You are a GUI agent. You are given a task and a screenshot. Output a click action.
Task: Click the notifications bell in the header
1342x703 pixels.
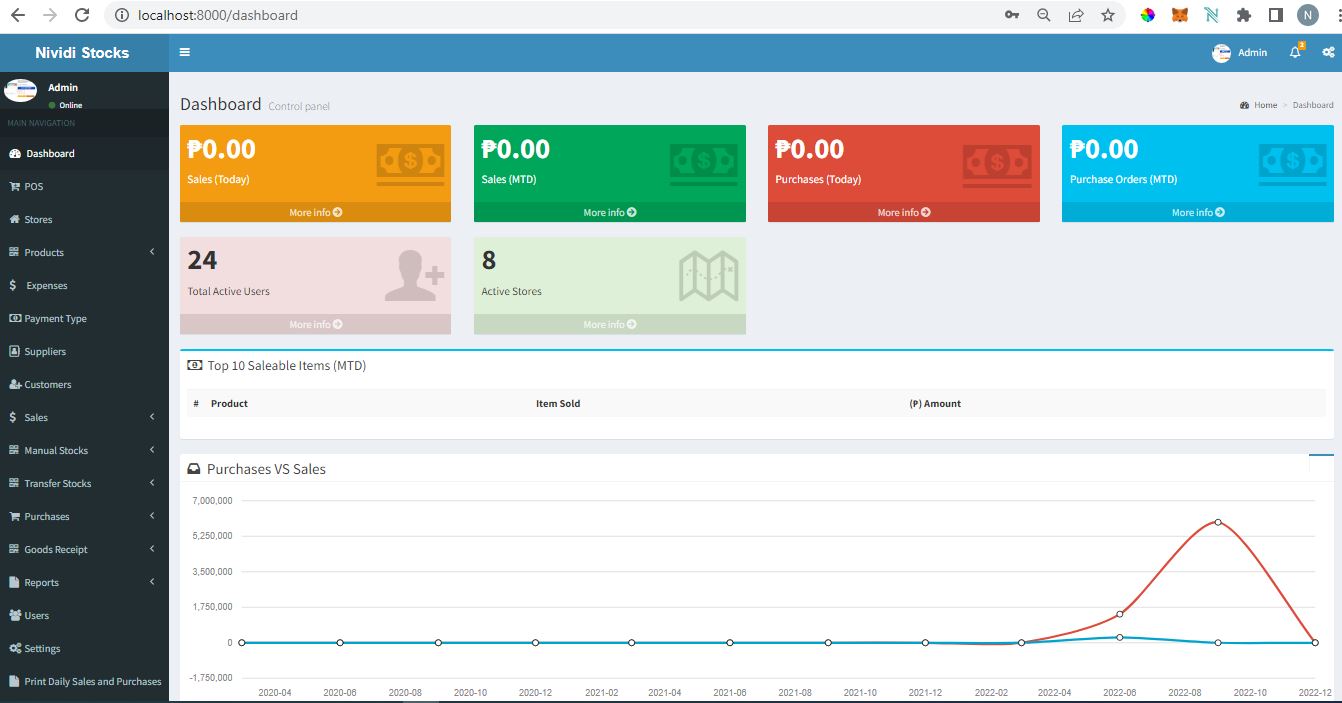(x=1294, y=52)
